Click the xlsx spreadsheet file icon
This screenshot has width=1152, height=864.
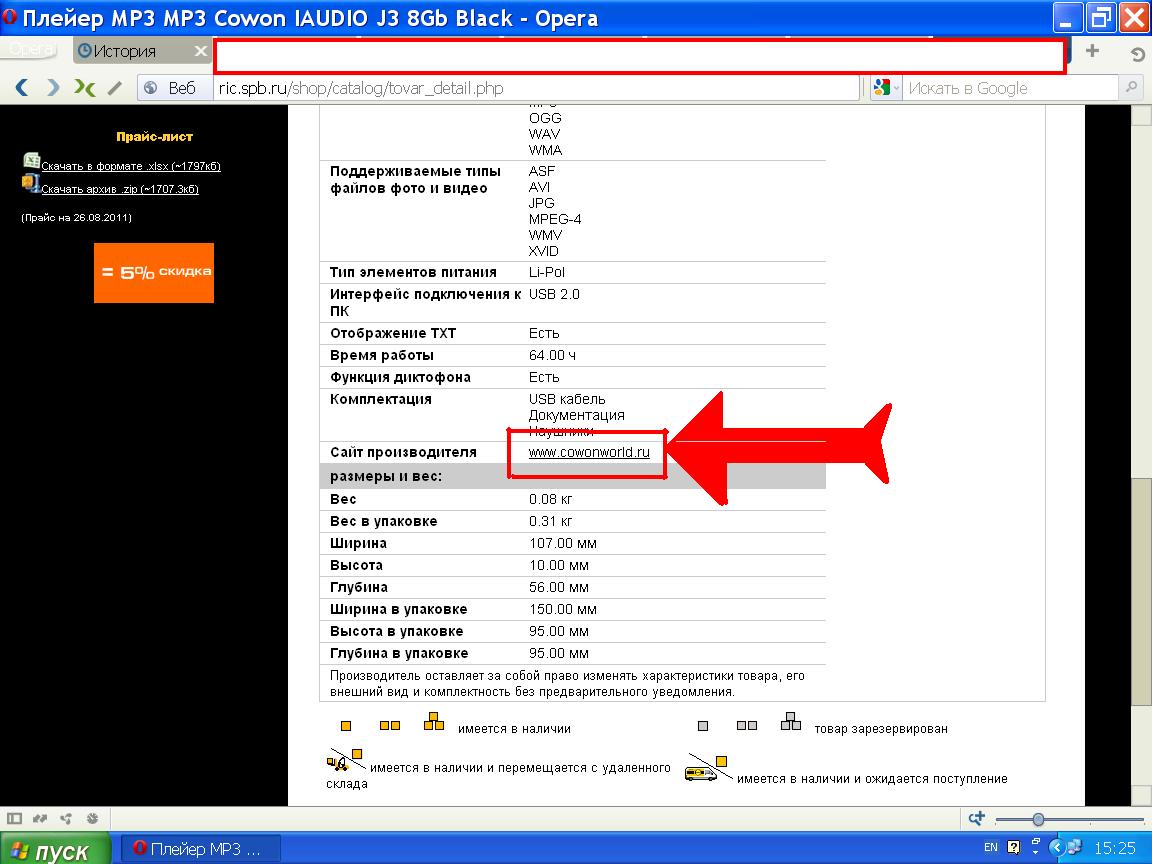point(31,160)
